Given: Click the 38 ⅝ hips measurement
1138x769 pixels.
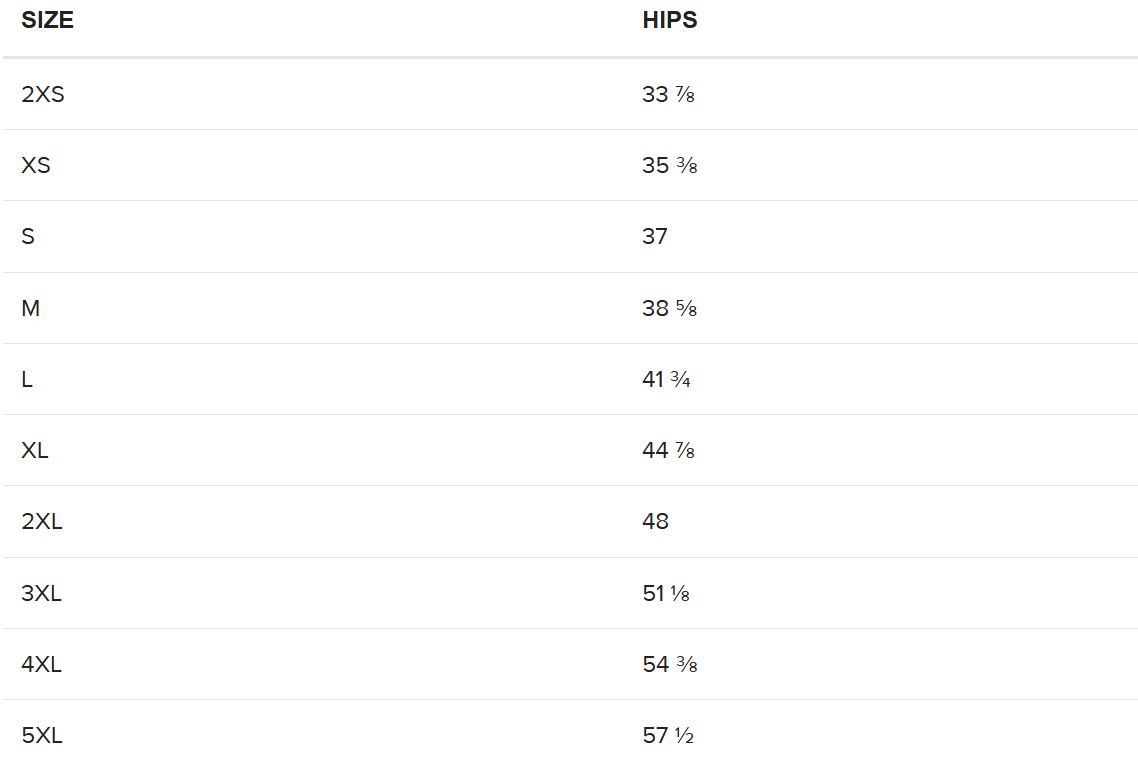Looking at the screenshot, I should [669, 308].
